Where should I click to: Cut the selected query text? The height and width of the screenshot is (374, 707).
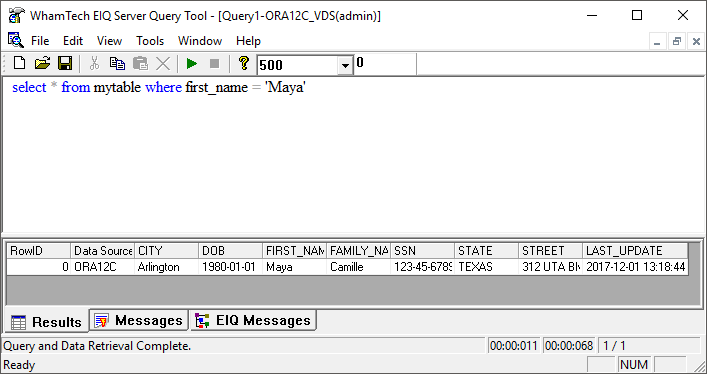click(x=94, y=64)
